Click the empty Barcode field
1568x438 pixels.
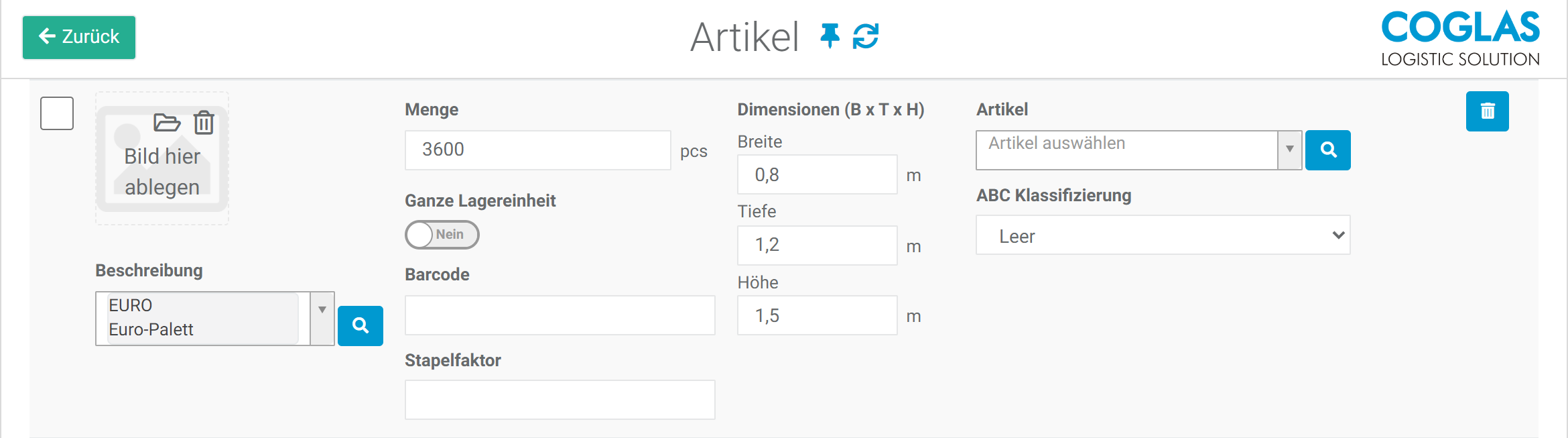(x=560, y=315)
